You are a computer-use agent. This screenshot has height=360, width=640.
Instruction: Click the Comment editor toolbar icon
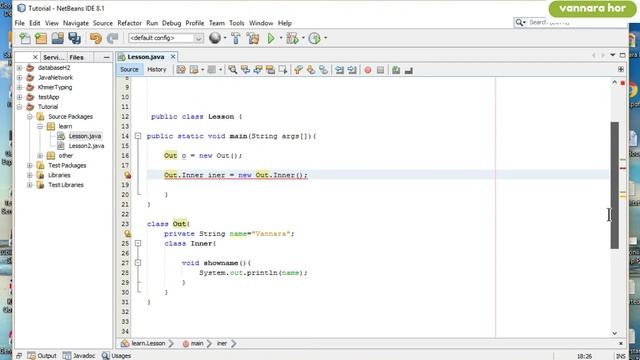pyautogui.click(x=396, y=70)
